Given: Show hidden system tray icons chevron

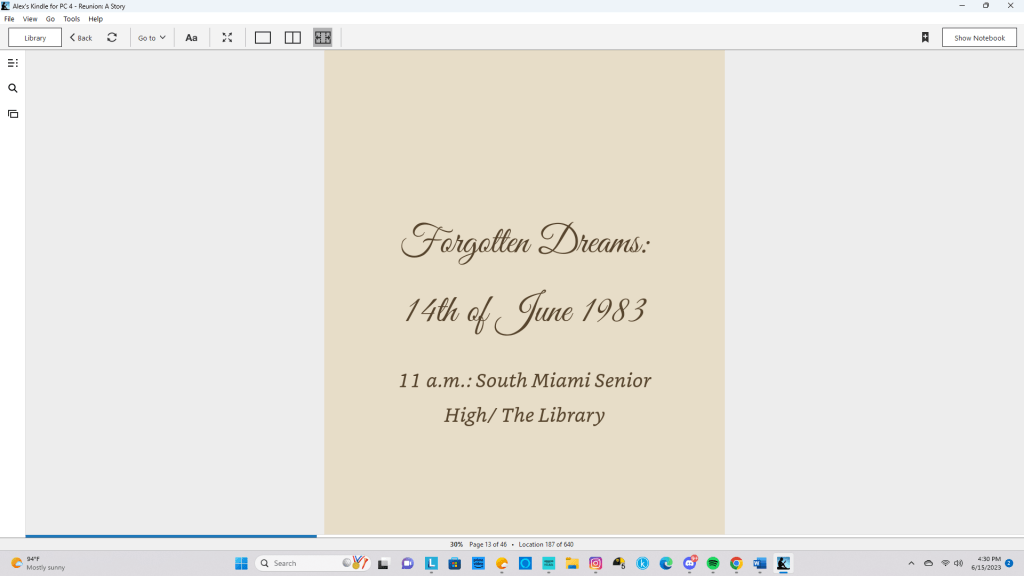Looking at the screenshot, I should [910, 563].
